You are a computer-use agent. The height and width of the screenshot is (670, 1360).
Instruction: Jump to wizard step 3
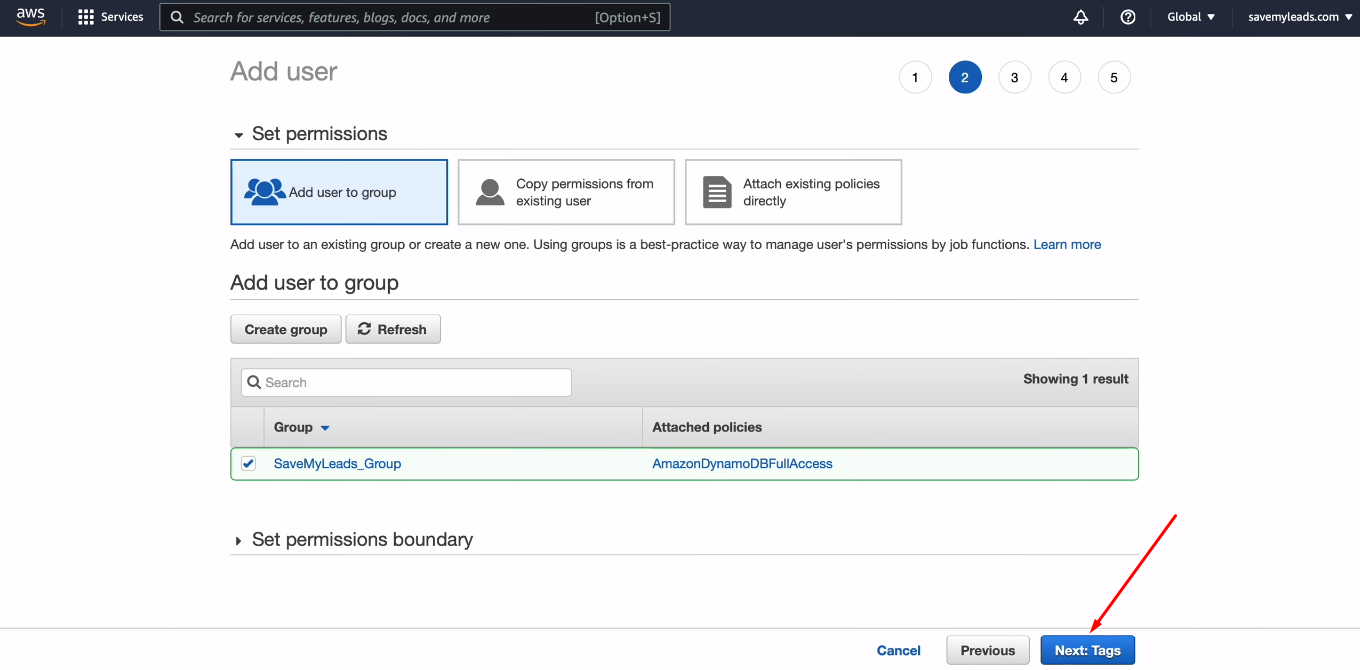coord(1014,78)
